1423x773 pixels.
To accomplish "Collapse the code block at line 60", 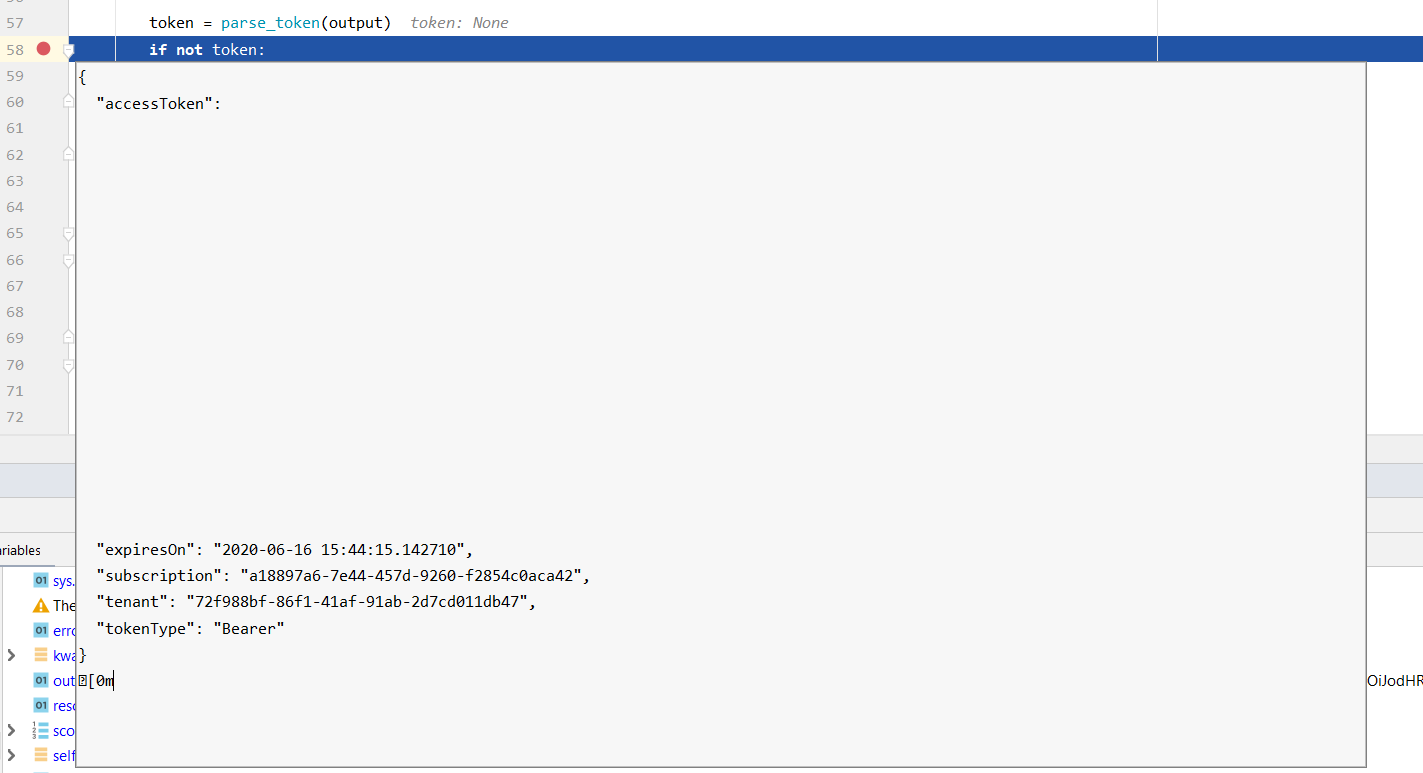I will pyautogui.click(x=68, y=101).
